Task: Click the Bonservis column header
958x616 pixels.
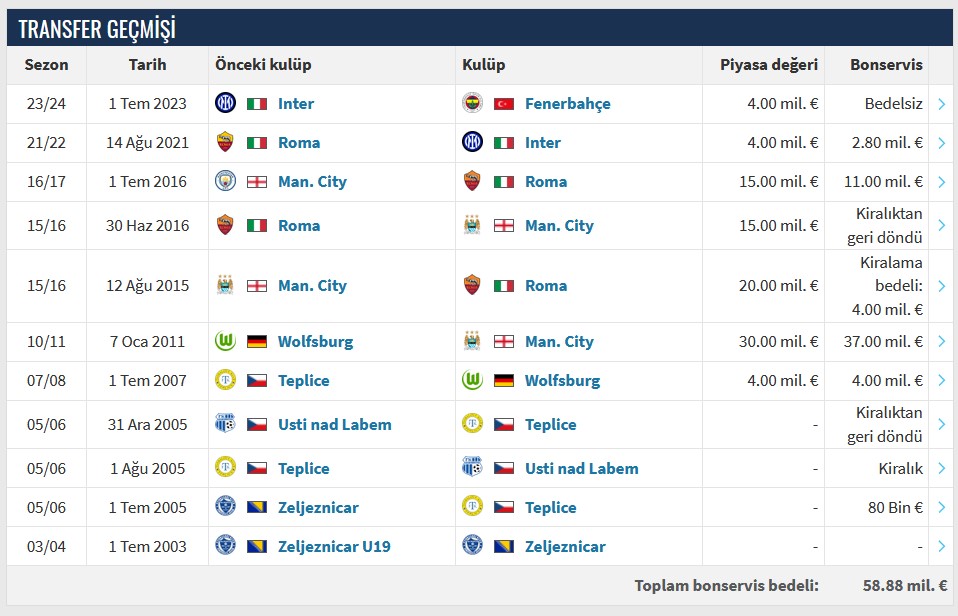Action: coord(886,65)
